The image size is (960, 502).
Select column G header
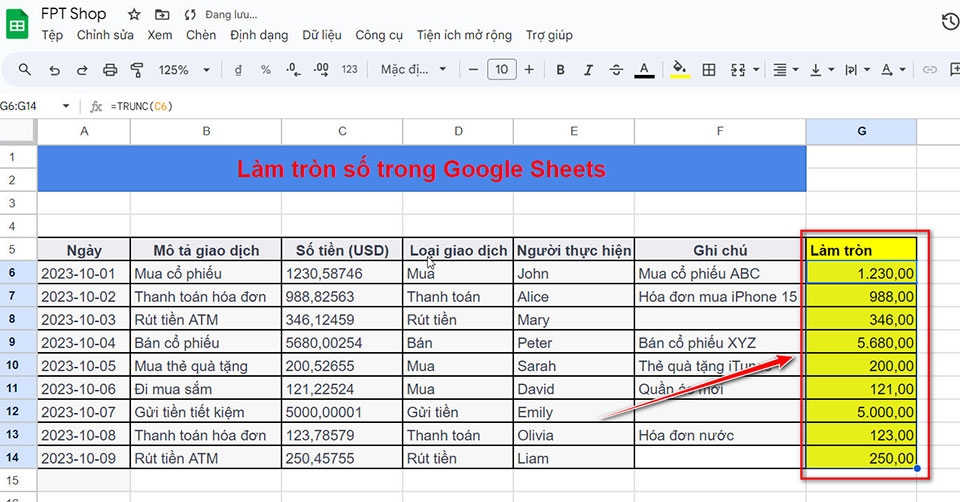click(861, 131)
